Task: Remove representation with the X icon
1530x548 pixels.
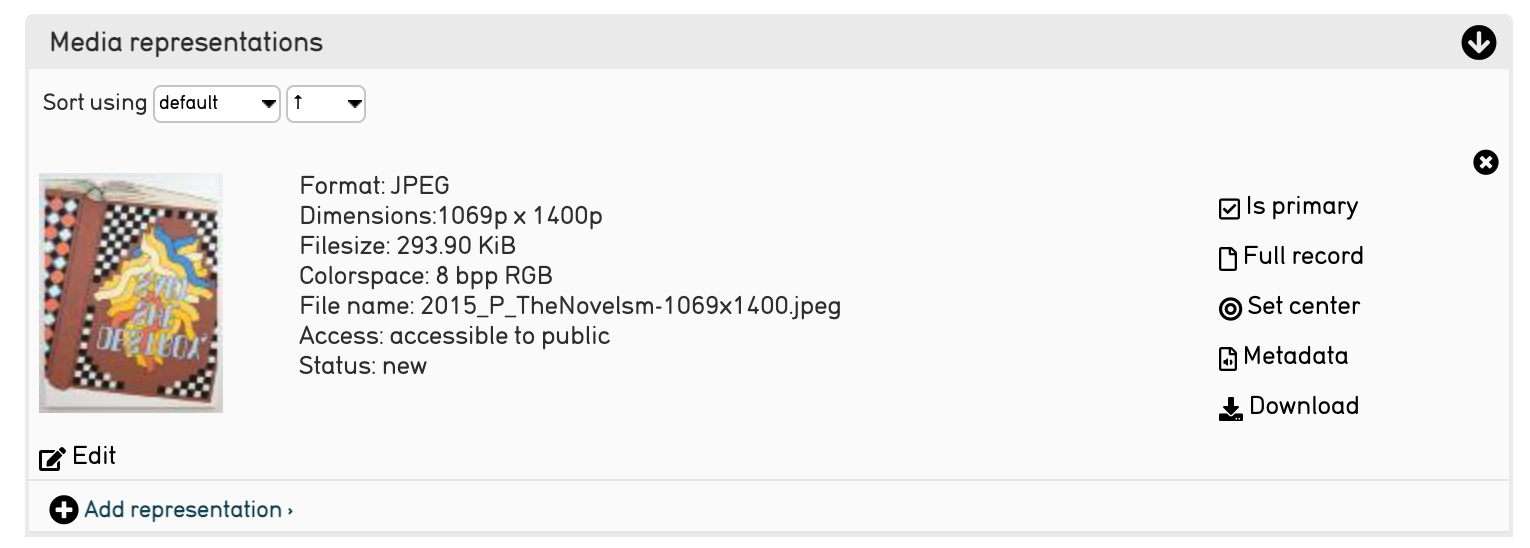Action: point(1486,162)
